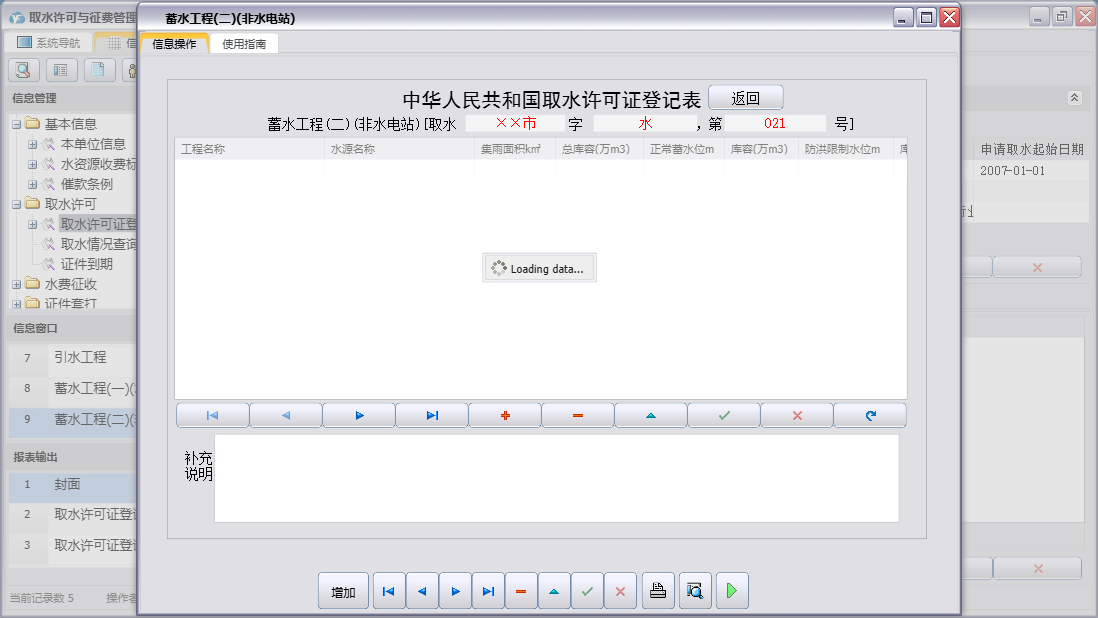
Task: Edit record with bottom toolbar up-triangle
Action: click(554, 591)
